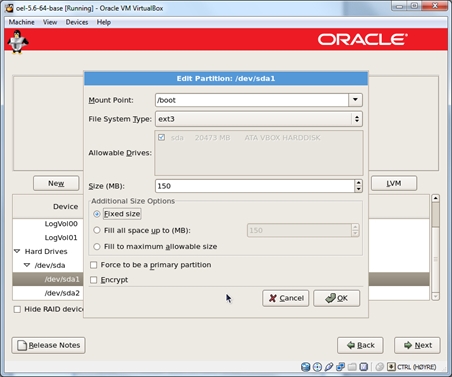Click the video capture icon in status bar
The height and width of the screenshot is (377, 452).
[364, 367]
